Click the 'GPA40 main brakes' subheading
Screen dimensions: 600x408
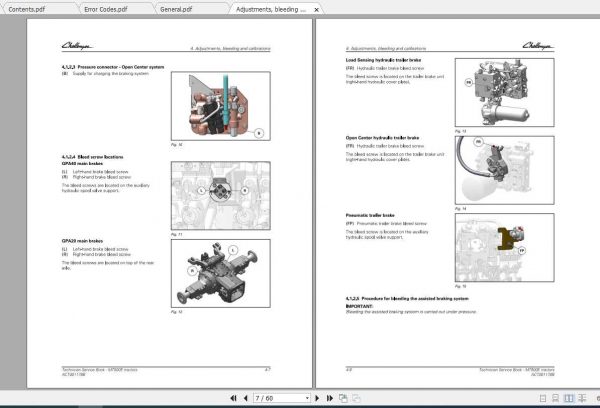[82, 163]
